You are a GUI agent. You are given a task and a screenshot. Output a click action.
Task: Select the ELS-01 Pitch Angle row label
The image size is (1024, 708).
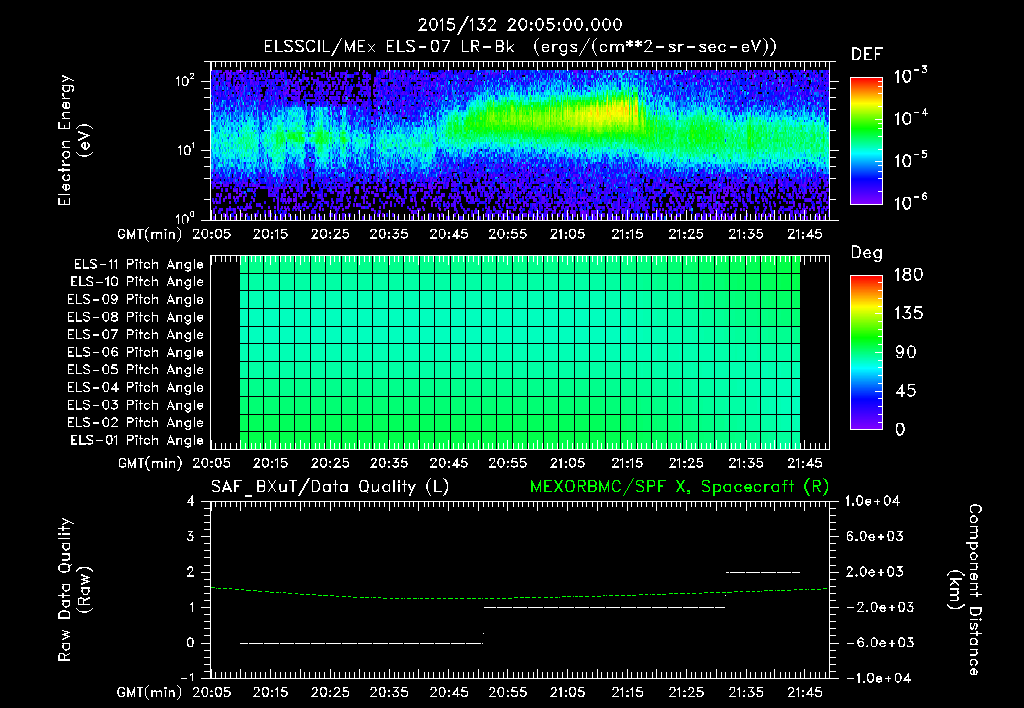pyautogui.click(x=137, y=440)
